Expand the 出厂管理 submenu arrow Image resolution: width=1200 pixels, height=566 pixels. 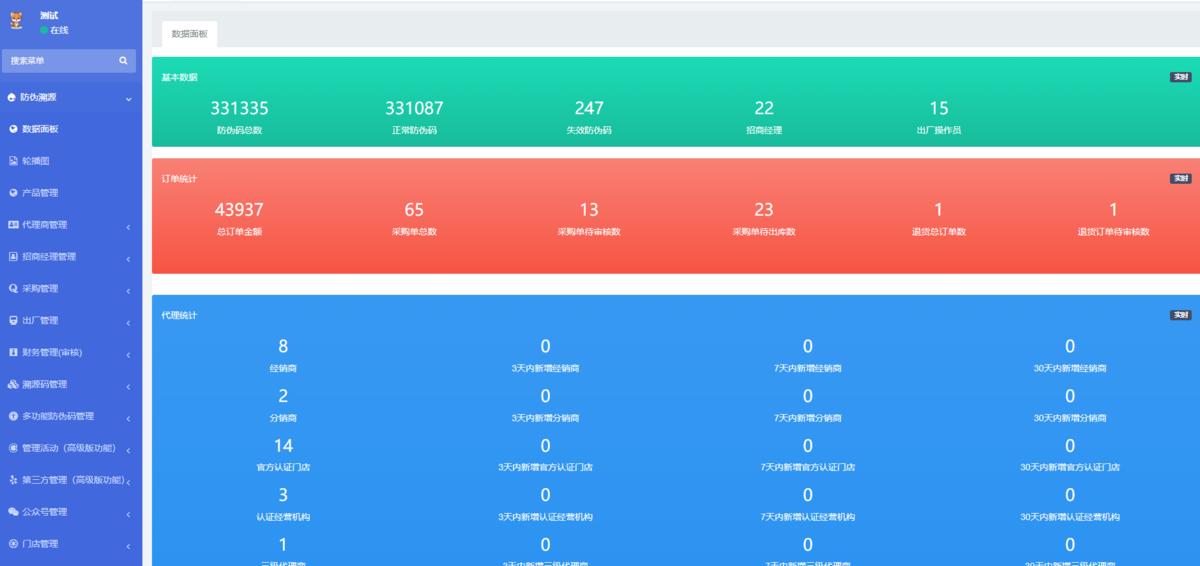pyautogui.click(x=128, y=322)
